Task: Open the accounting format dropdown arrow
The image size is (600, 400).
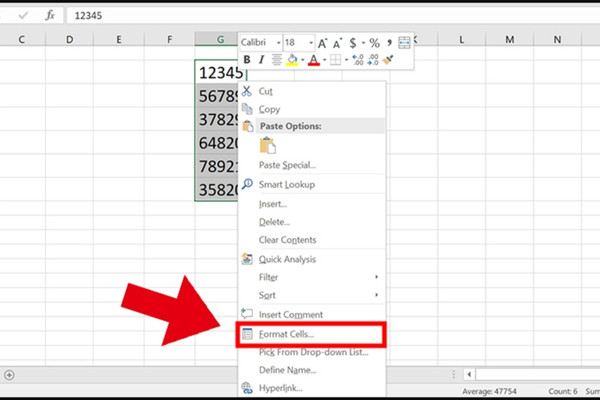Action: pyautogui.click(x=363, y=43)
